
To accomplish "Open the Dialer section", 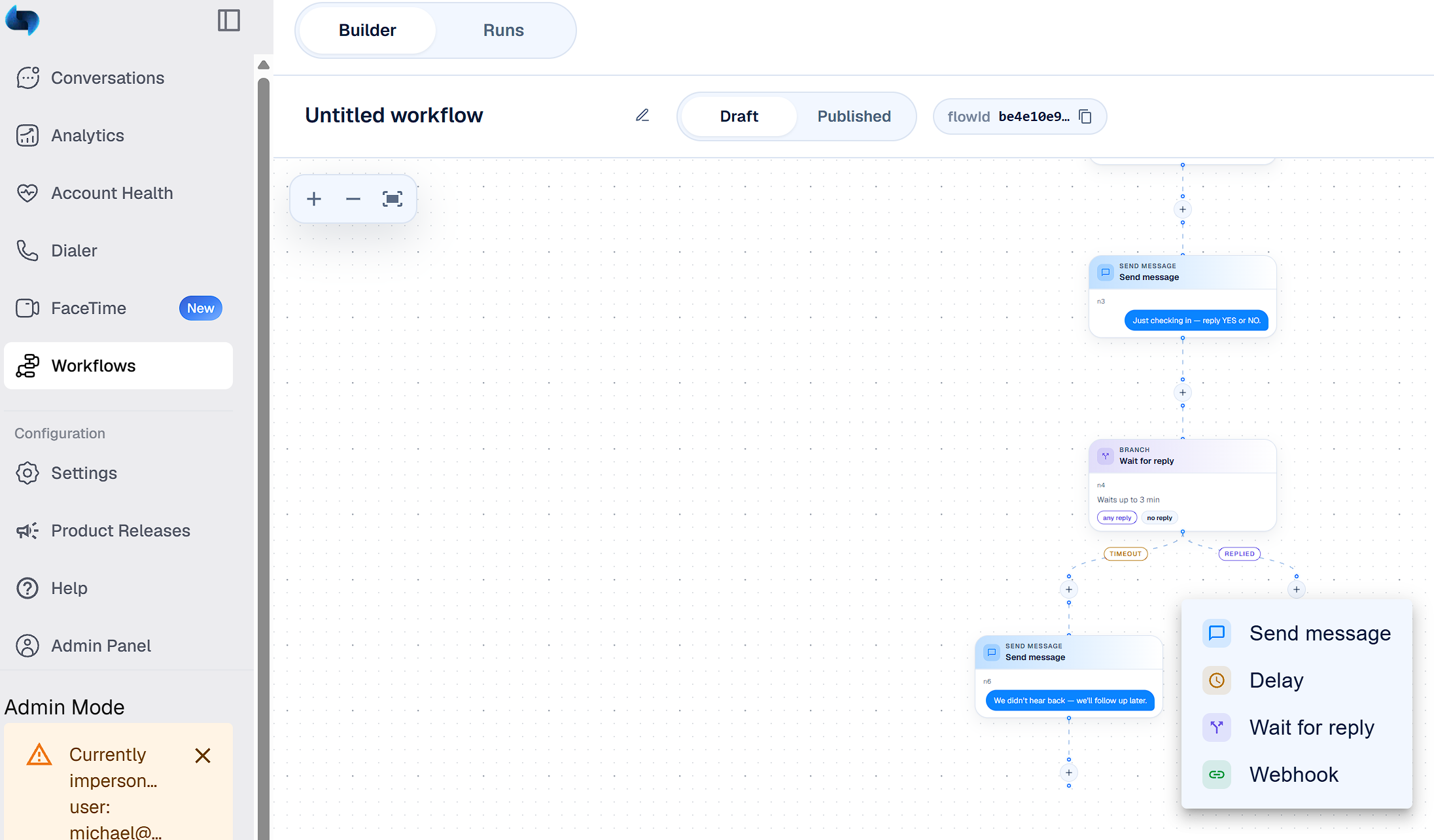I will (118, 251).
